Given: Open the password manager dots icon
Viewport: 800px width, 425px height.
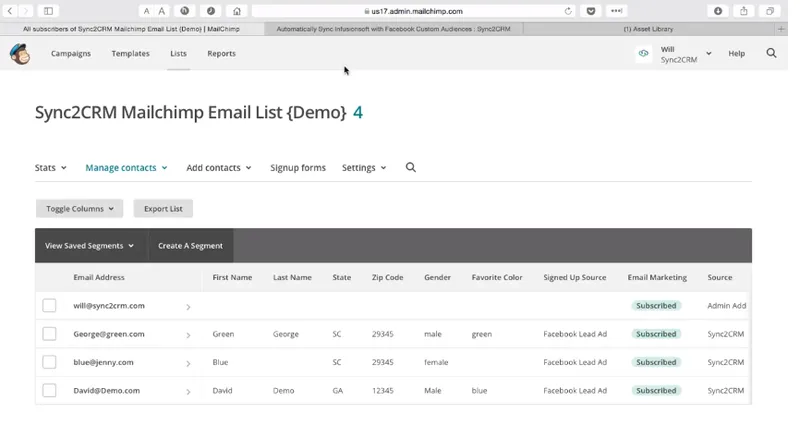Looking at the screenshot, I should pyautogui.click(x=617, y=11).
